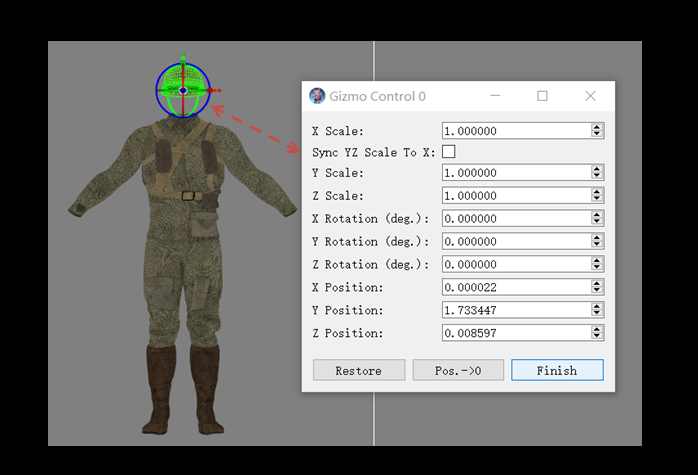Click the X Rotation spinner arrows
The height and width of the screenshot is (475, 698).
597,218
